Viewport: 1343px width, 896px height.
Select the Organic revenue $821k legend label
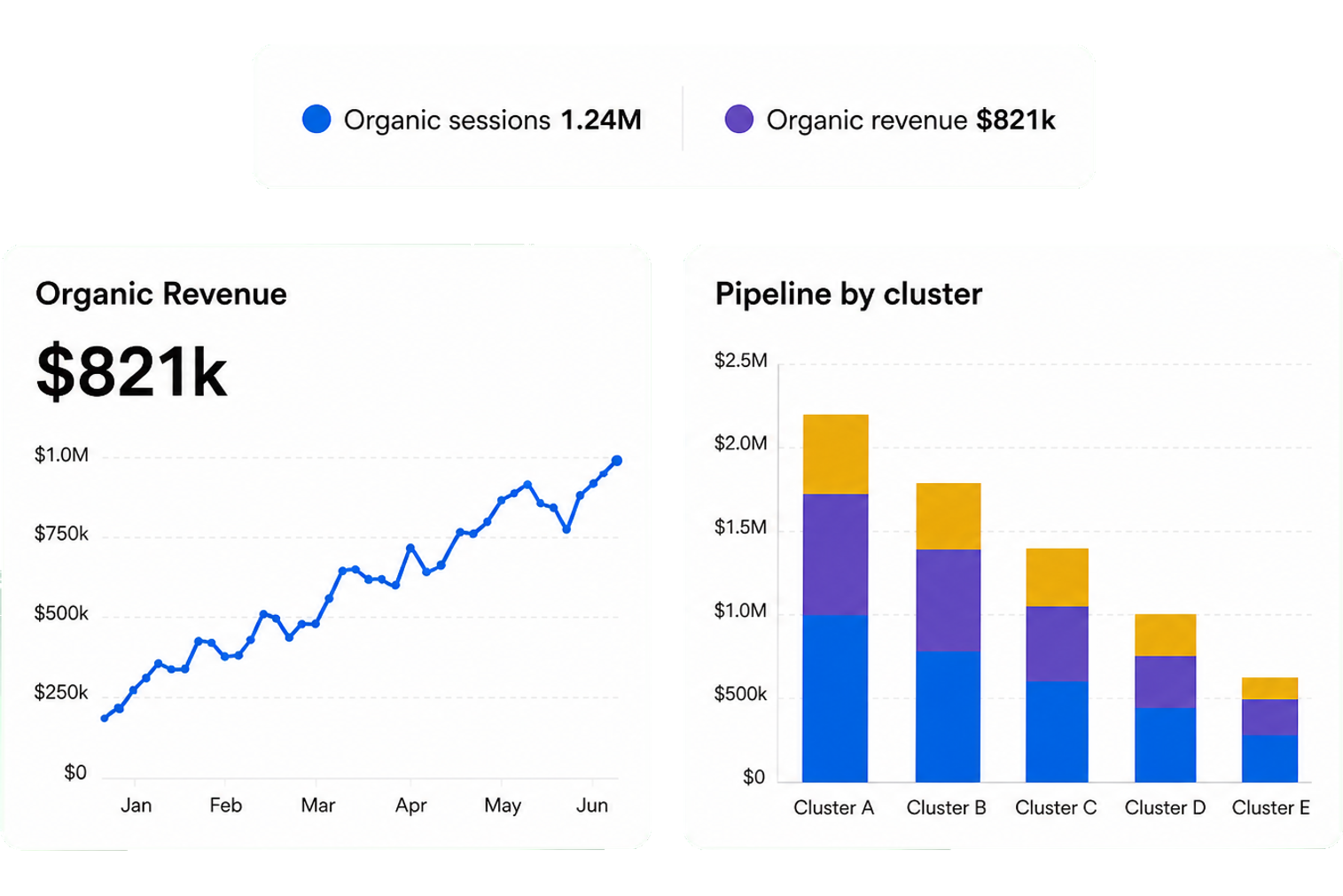[910, 120]
